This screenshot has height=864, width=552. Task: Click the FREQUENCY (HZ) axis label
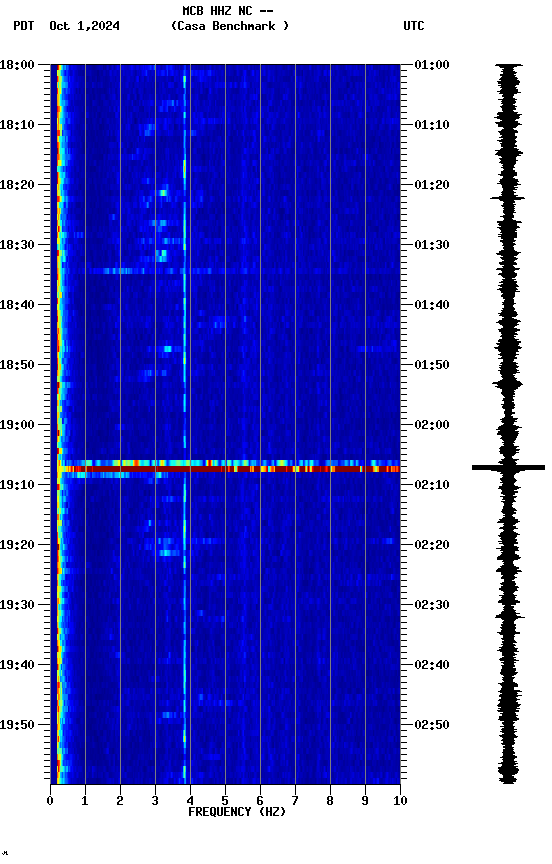click(x=237, y=813)
